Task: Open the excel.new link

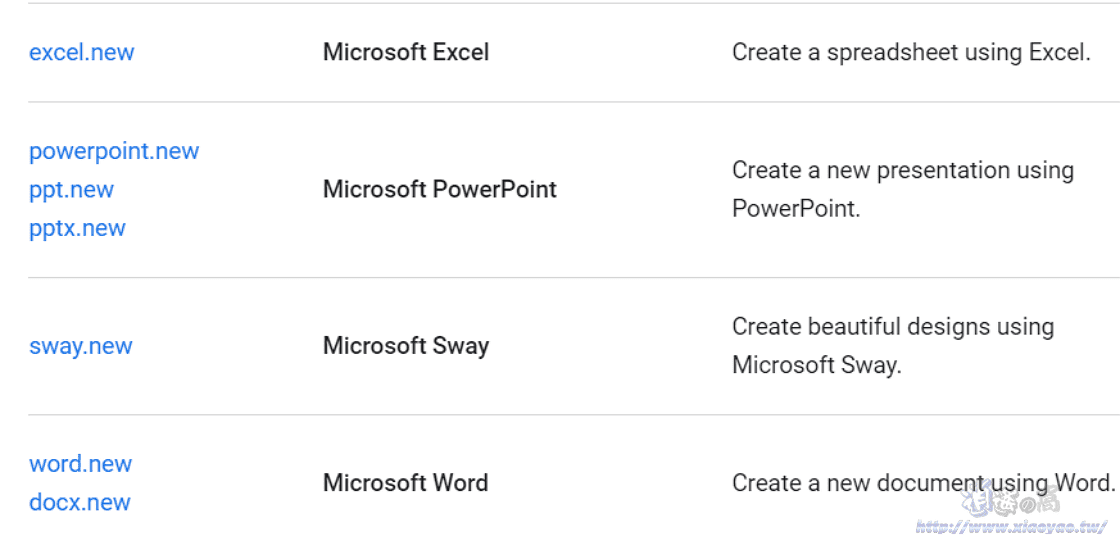Action: [x=81, y=52]
